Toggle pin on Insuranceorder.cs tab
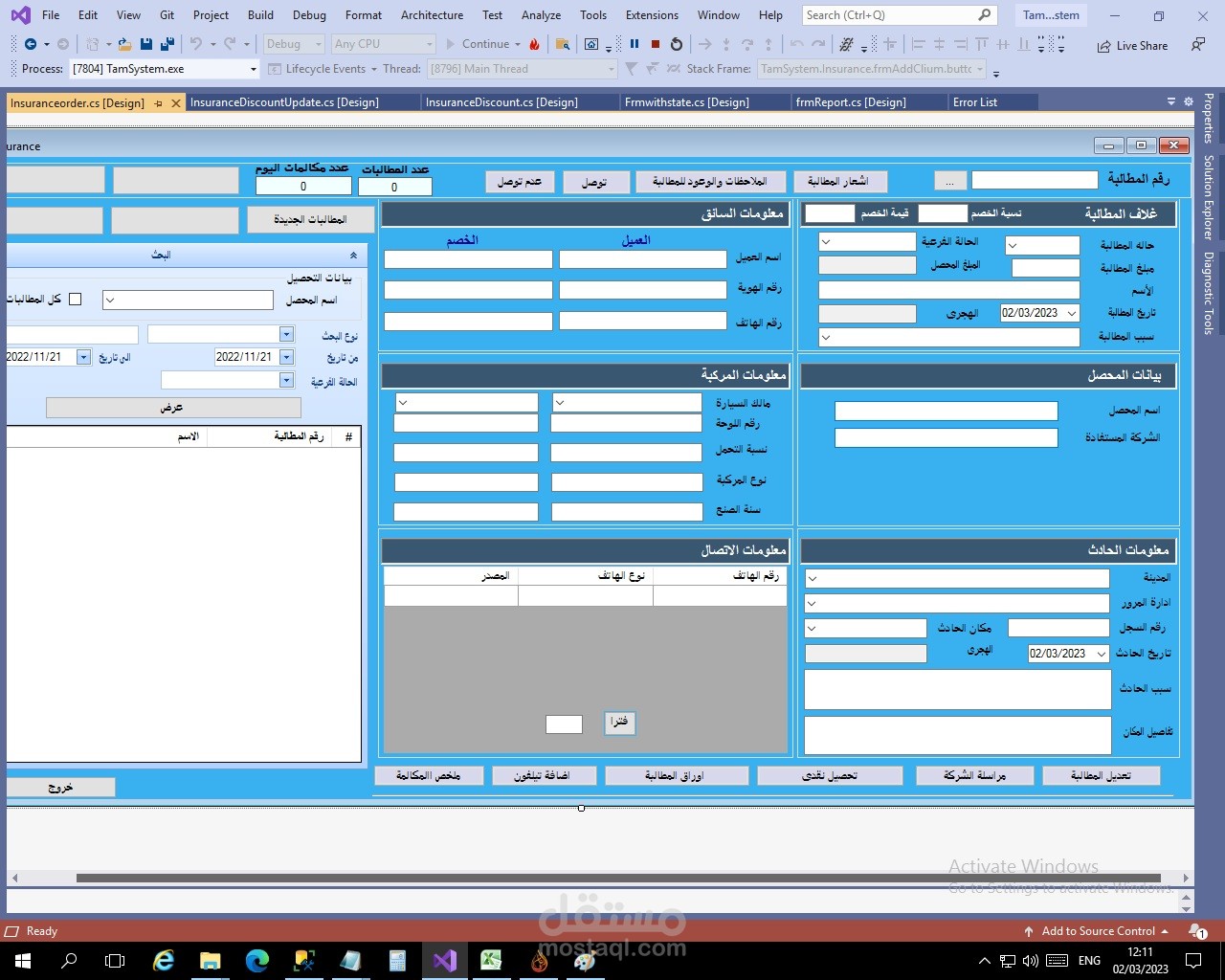 [159, 102]
